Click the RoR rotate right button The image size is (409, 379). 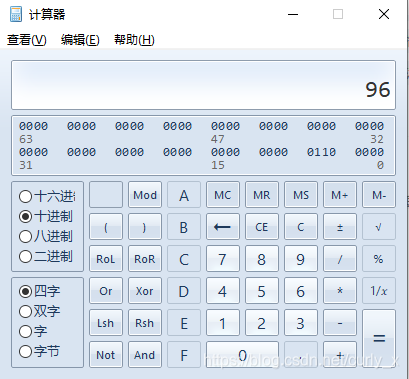145,259
